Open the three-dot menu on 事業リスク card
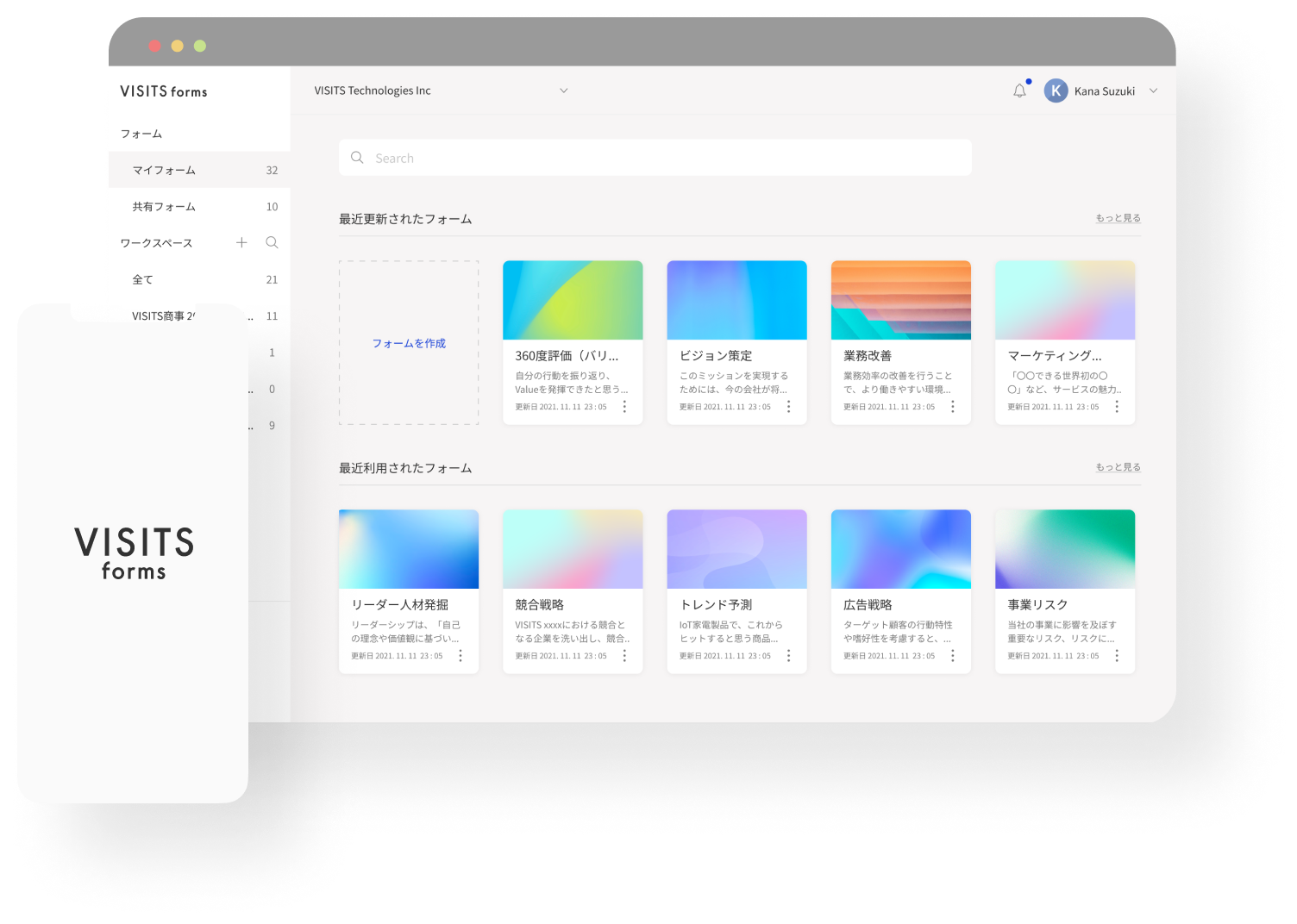 (1117, 656)
